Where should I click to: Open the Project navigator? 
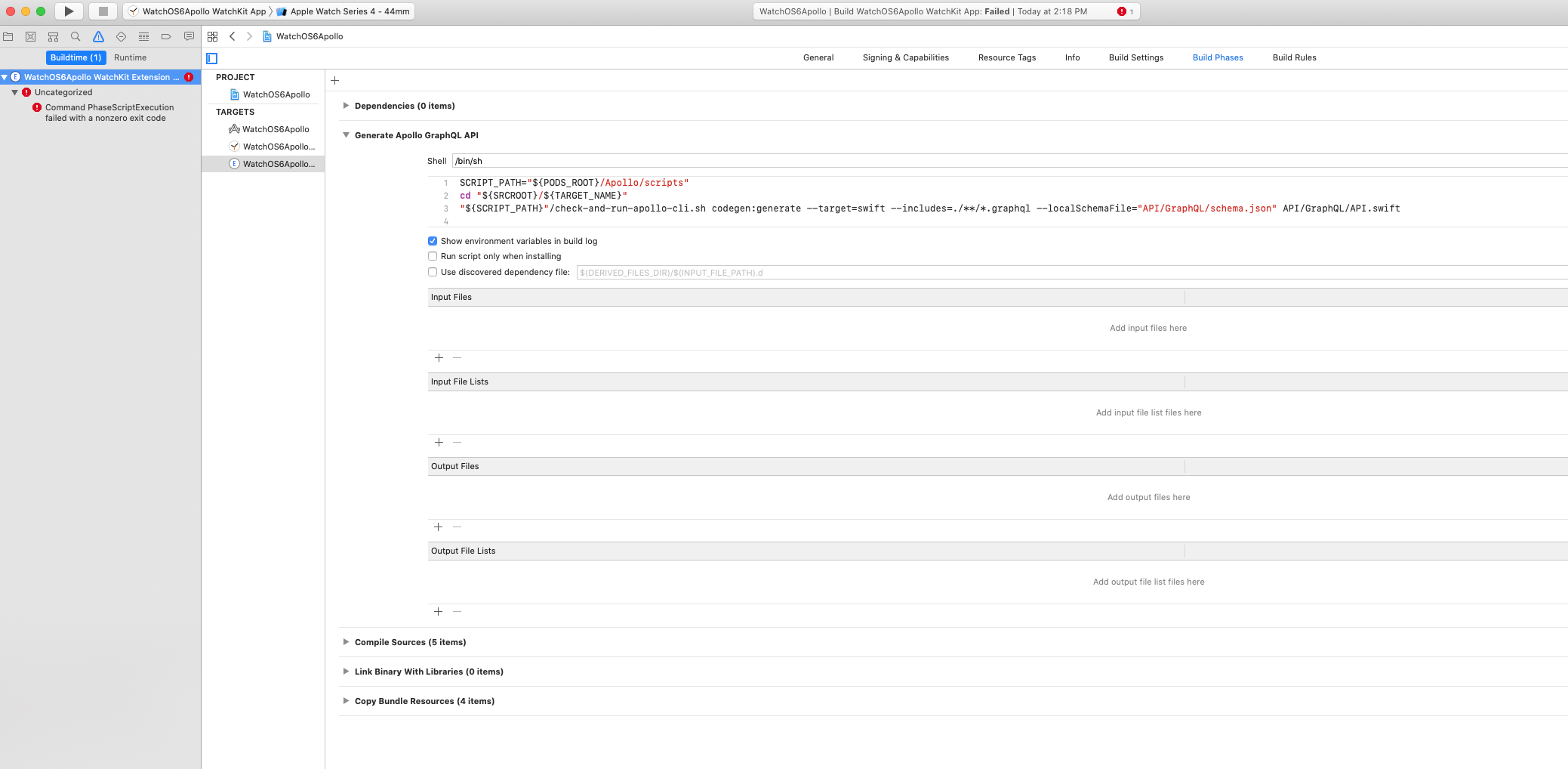coord(8,36)
